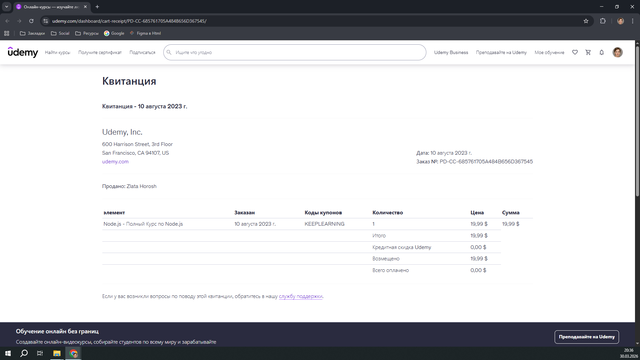Go back with browser back arrow
This screenshot has width=640, height=360.
click(x=7, y=21)
